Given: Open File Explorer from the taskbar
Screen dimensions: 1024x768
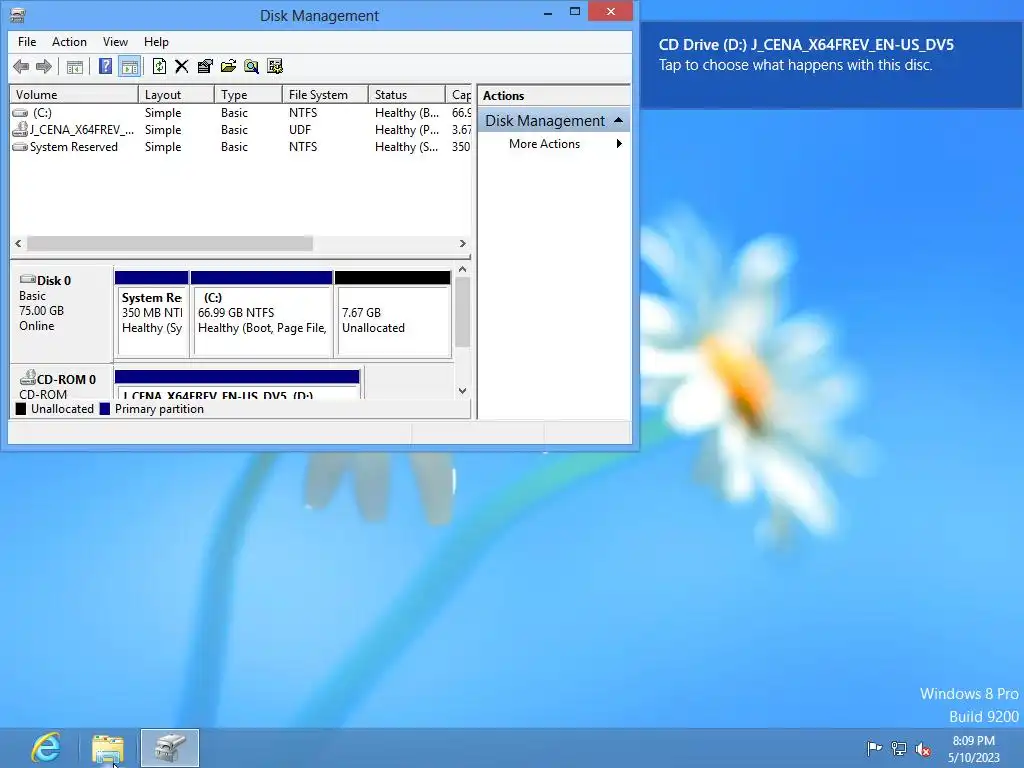Looking at the screenshot, I should tap(108, 748).
